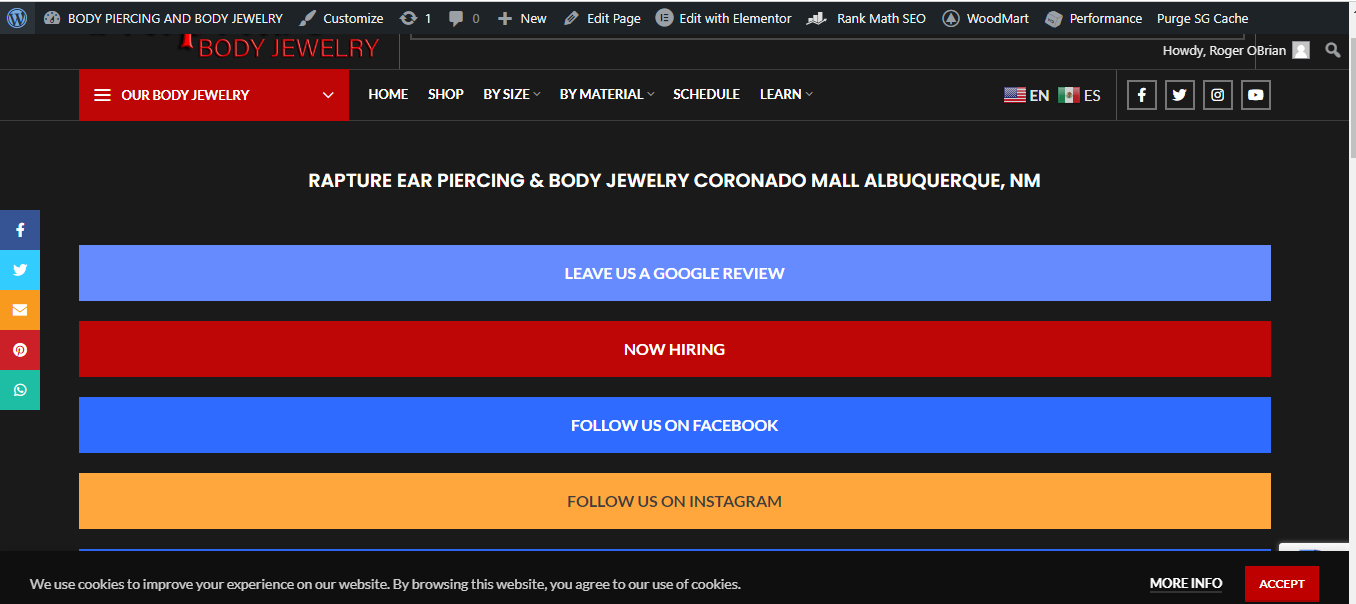
Task: Go to Home in navigation
Action: click(388, 94)
